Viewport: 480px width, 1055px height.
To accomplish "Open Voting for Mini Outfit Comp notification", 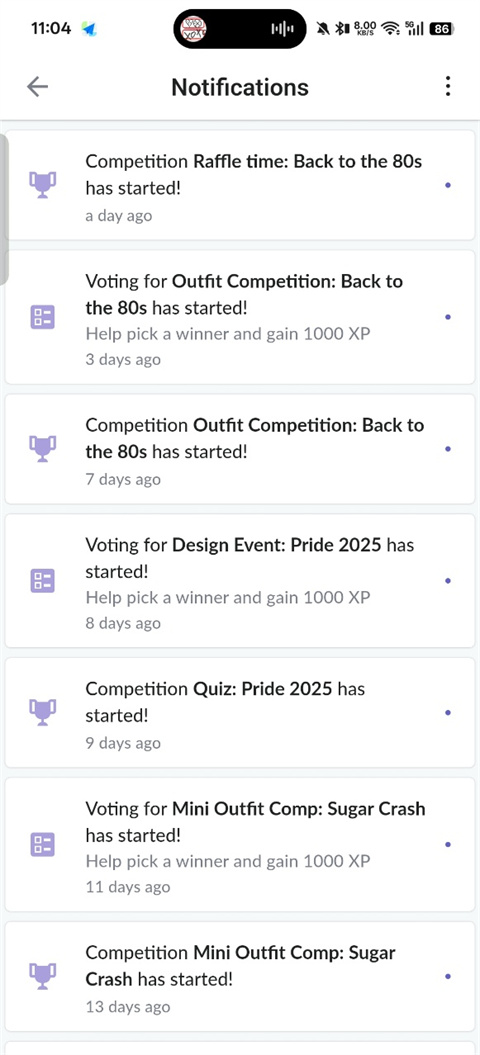I will (x=240, y=844).
